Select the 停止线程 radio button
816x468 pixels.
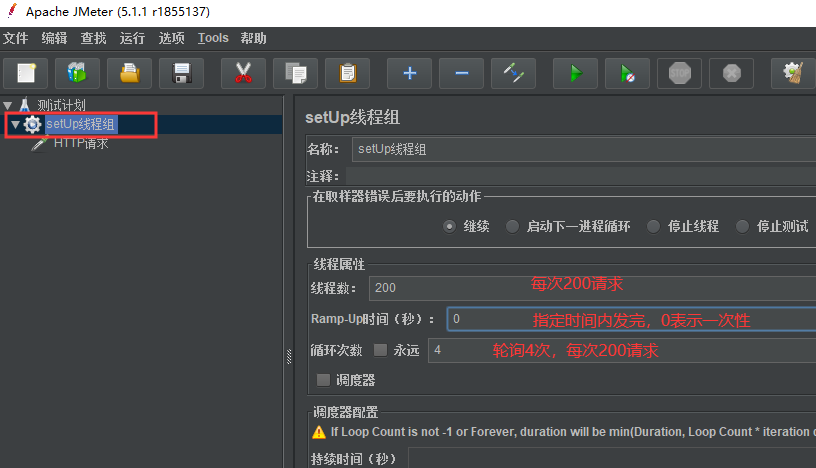pos(653,226)
